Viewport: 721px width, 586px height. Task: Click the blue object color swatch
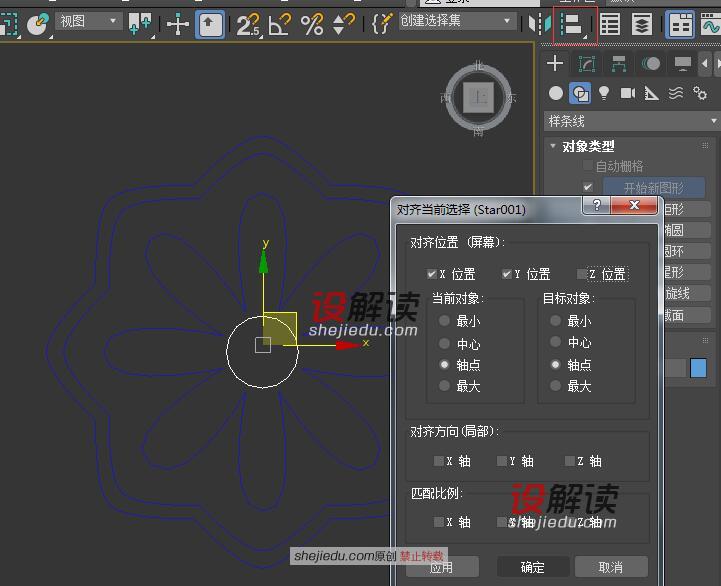tap(698, 368)
